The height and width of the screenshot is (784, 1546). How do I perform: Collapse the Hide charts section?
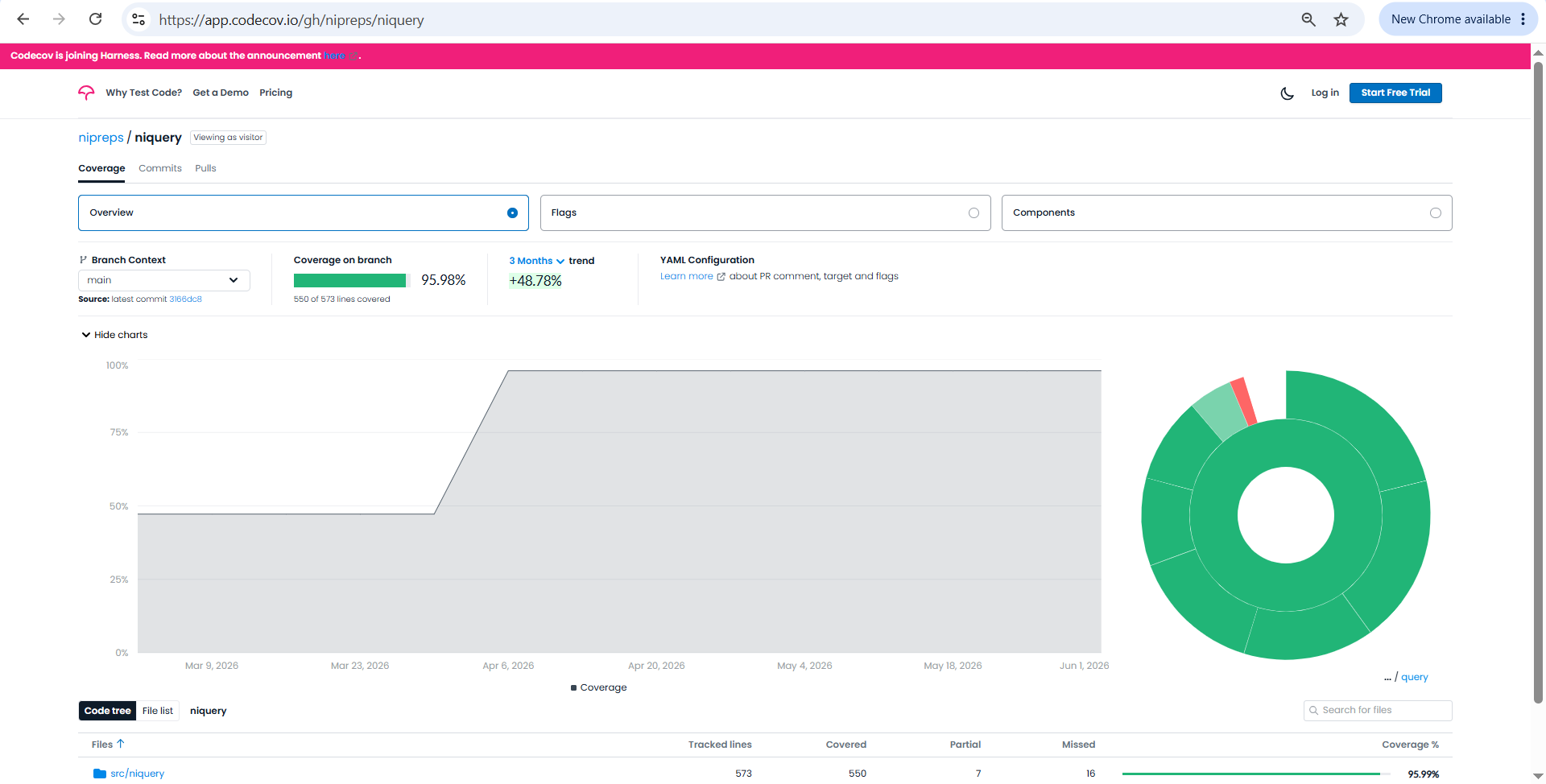click(x=114, y=335)
